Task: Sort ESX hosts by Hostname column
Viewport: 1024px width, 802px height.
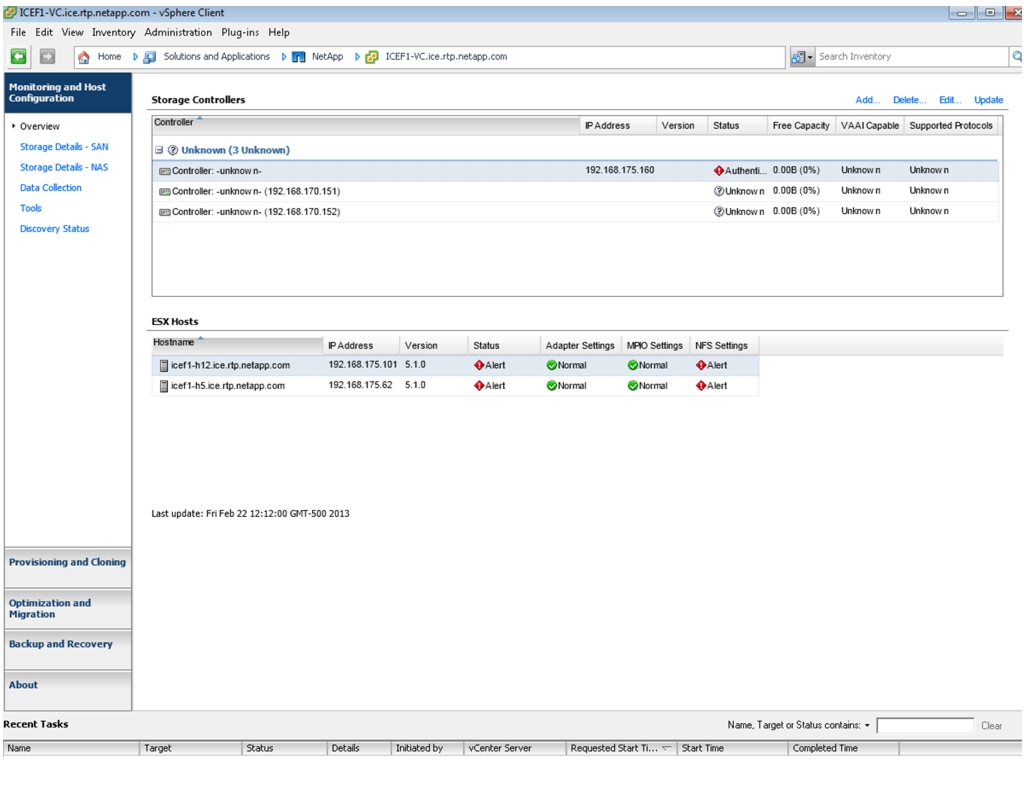Action: [236, 344]
